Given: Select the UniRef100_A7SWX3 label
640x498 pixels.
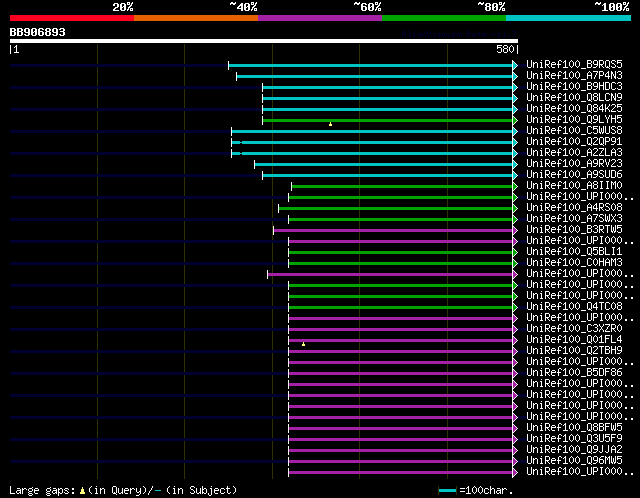Looking at the screenshot, I should pos(574,219).
